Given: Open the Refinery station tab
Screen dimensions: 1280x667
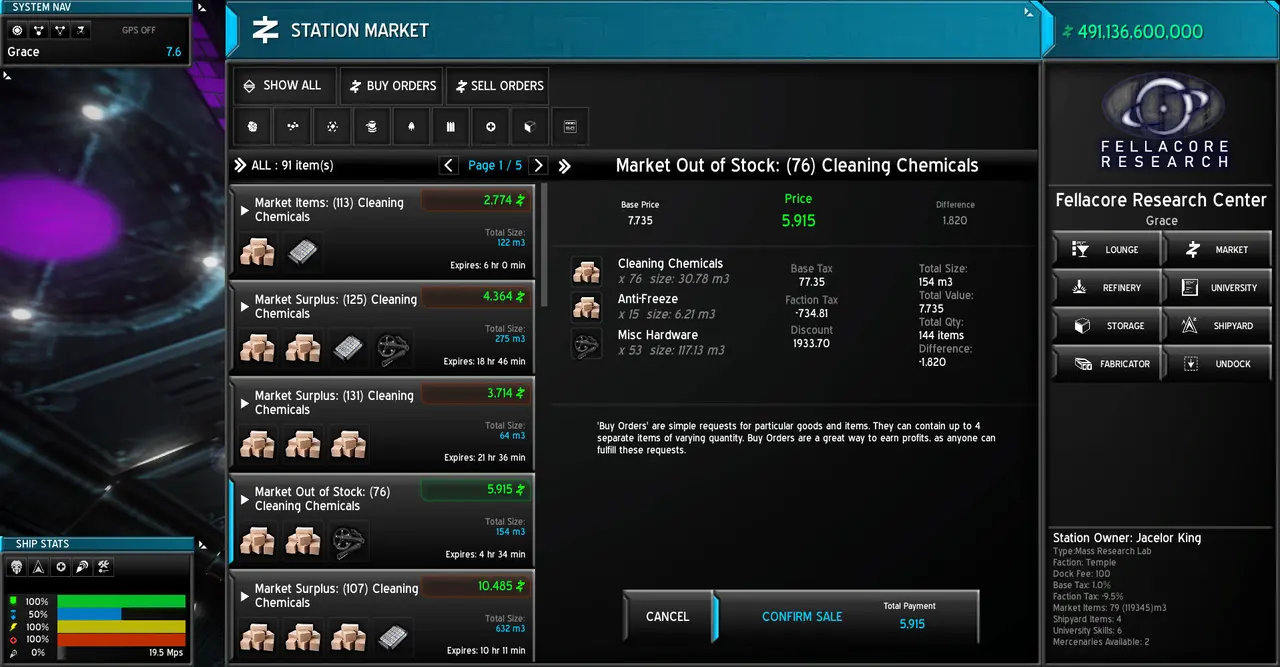Looking at the screenshot, I should [x=1107, y=288].
